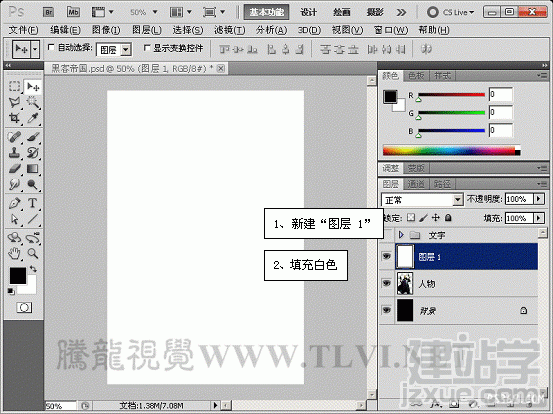This screenshot has width=553, height=414.
Task: Select the Clone Stamp tool
Action: [14, 152]
